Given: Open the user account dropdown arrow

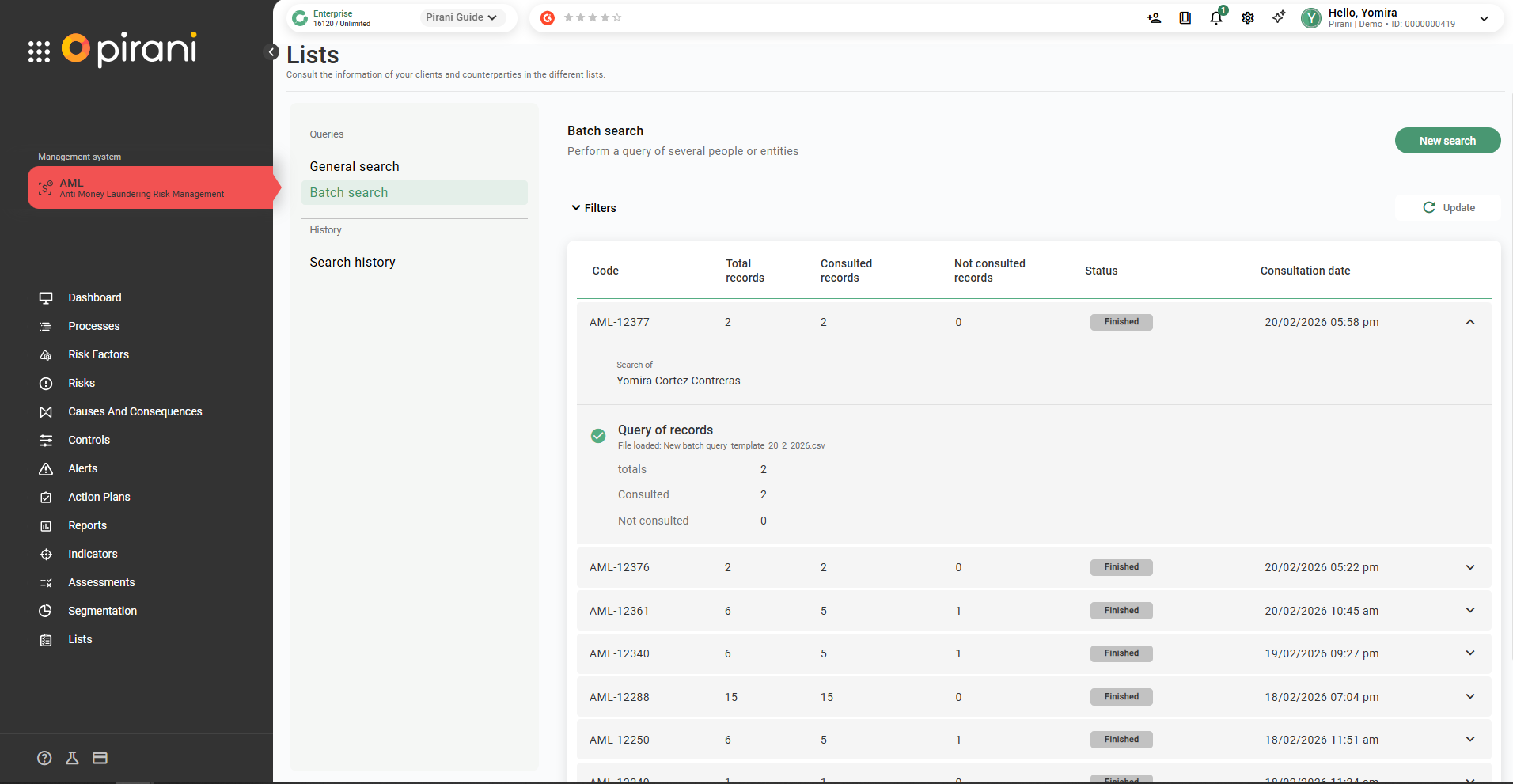Looking at the screenshot, I should click(x=1484, y=18).
